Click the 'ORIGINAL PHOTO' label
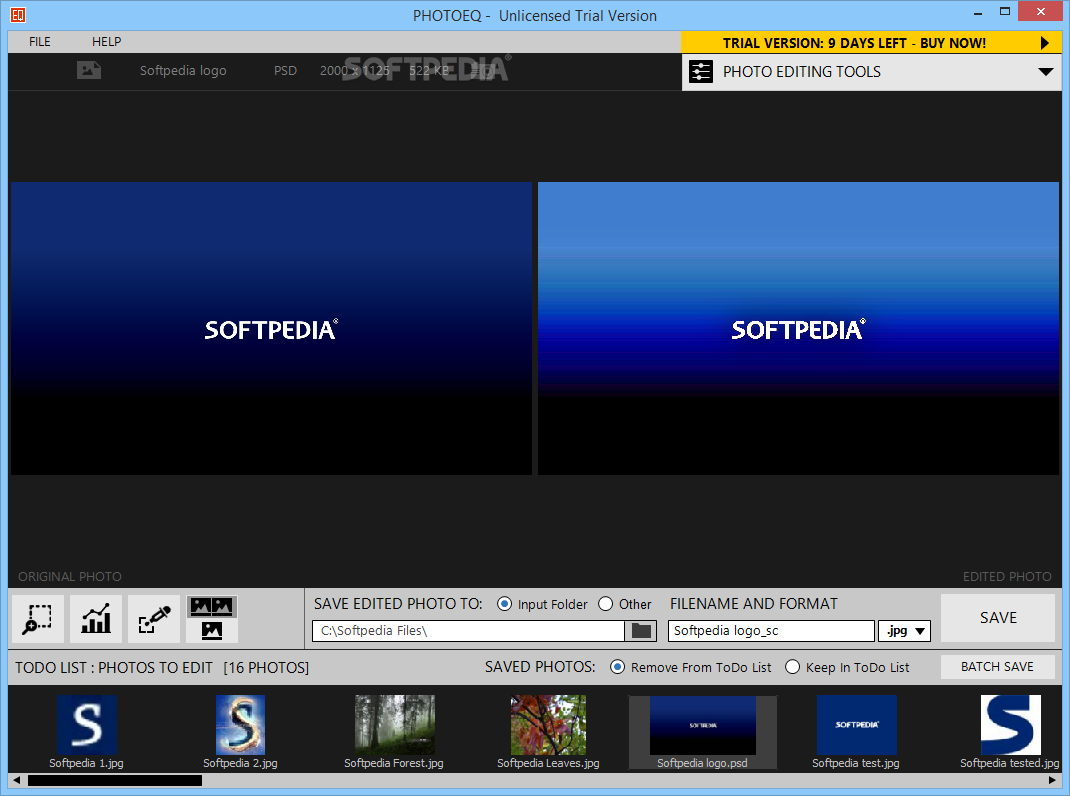Screen dimensions: 1070x796 [x=70, y=577]
